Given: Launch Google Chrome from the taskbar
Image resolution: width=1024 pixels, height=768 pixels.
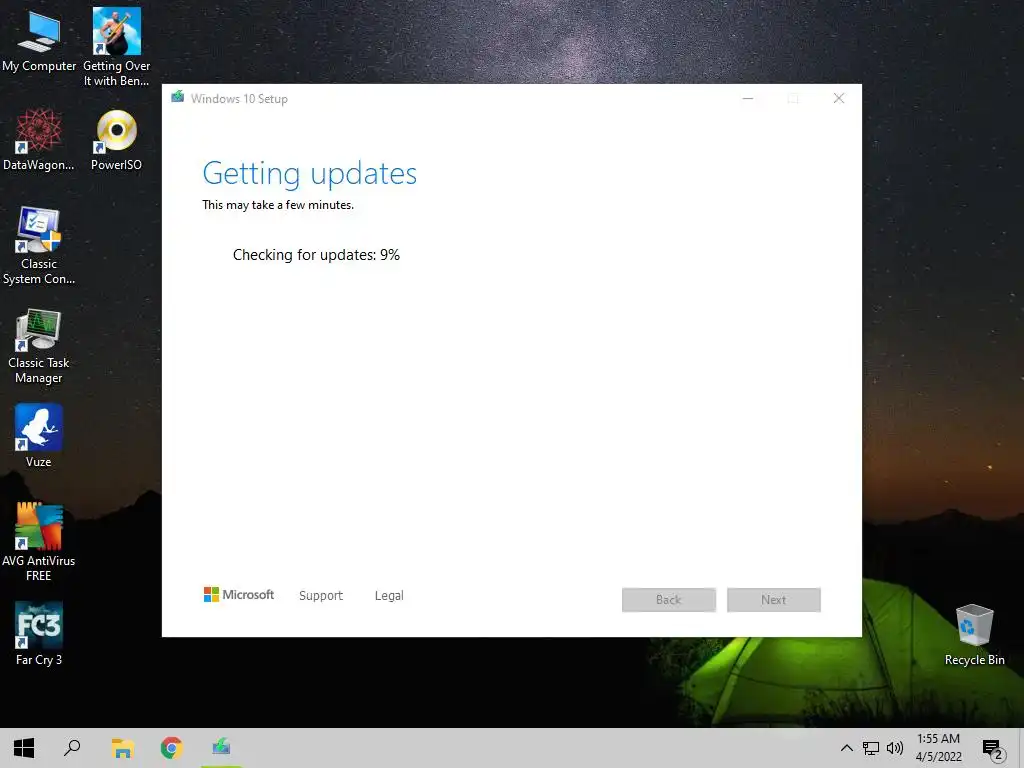Looking at the screenshot, I should click(x=171, y=748).
